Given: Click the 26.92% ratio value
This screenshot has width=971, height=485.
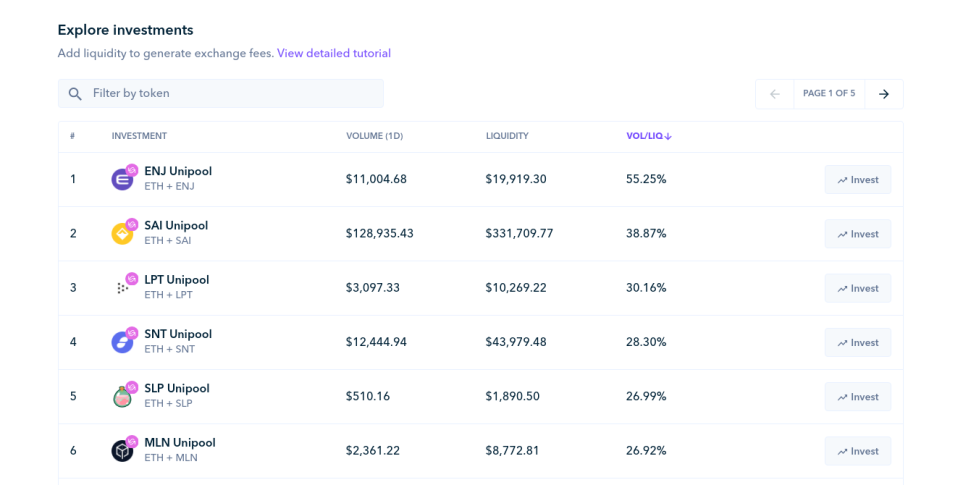Looking at the screenshot, I should coord(647,451).
